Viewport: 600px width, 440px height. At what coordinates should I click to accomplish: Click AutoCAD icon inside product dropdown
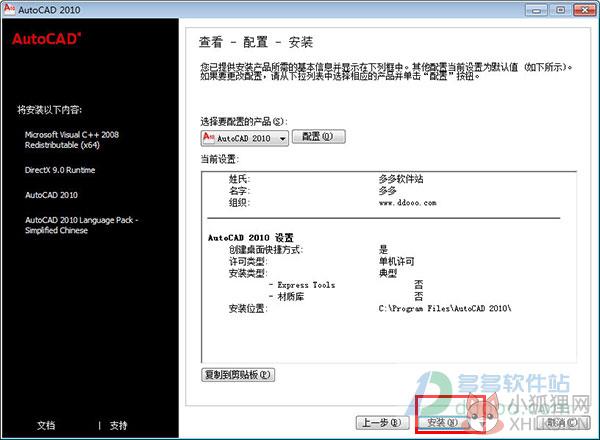(209, 137)
